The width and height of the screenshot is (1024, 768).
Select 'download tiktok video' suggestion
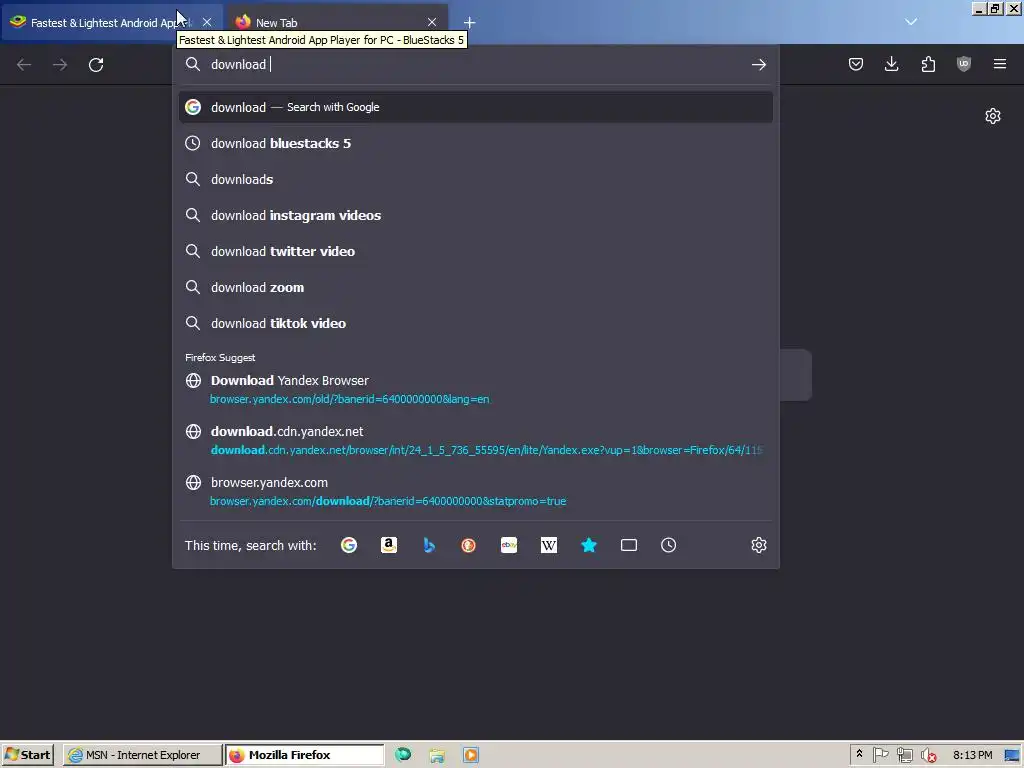click(x=475, y=323)
